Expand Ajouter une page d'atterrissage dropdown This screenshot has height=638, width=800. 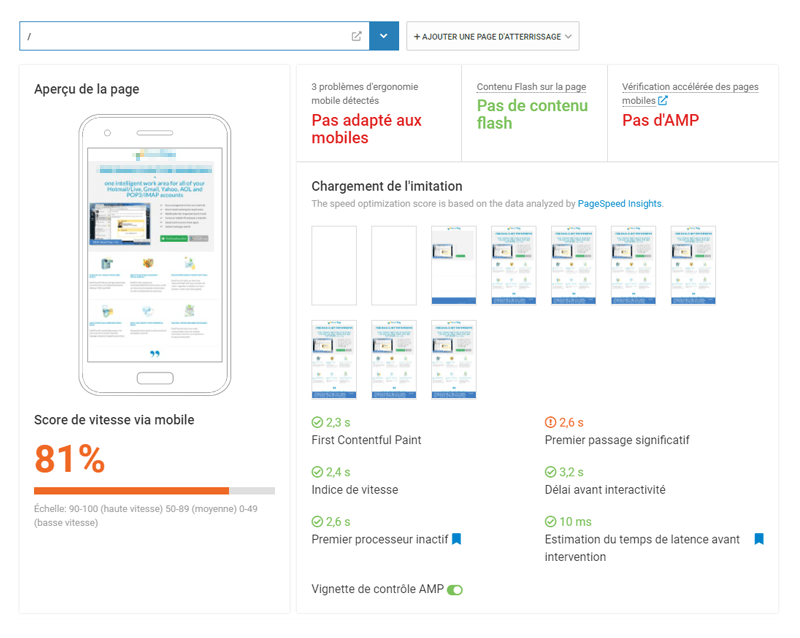(x=492, y=36)
